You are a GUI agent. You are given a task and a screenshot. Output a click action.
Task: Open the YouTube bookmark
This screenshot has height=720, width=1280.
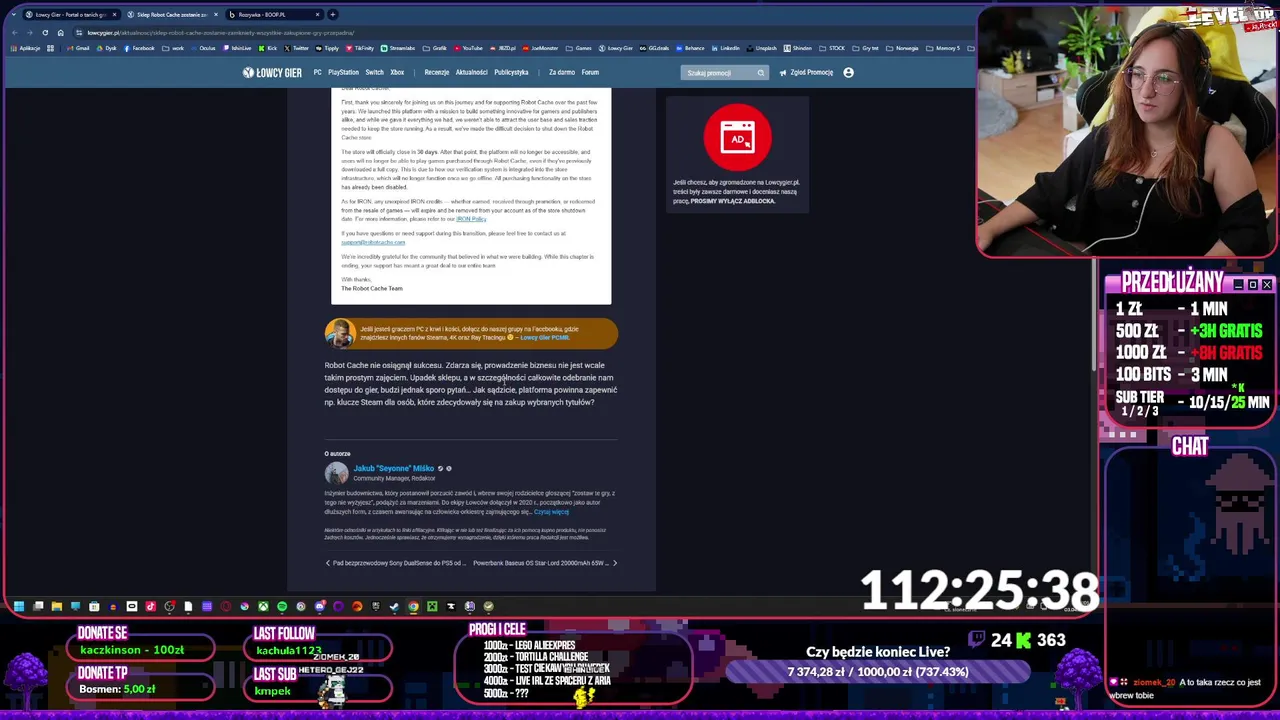[x=467, y=48]
